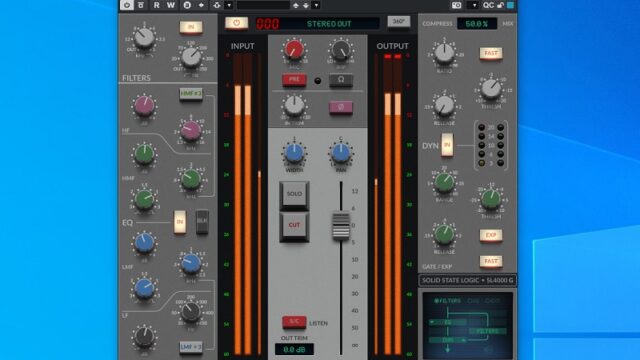
Task: Click the dark LF gain knob
Action: coord(144,338)
